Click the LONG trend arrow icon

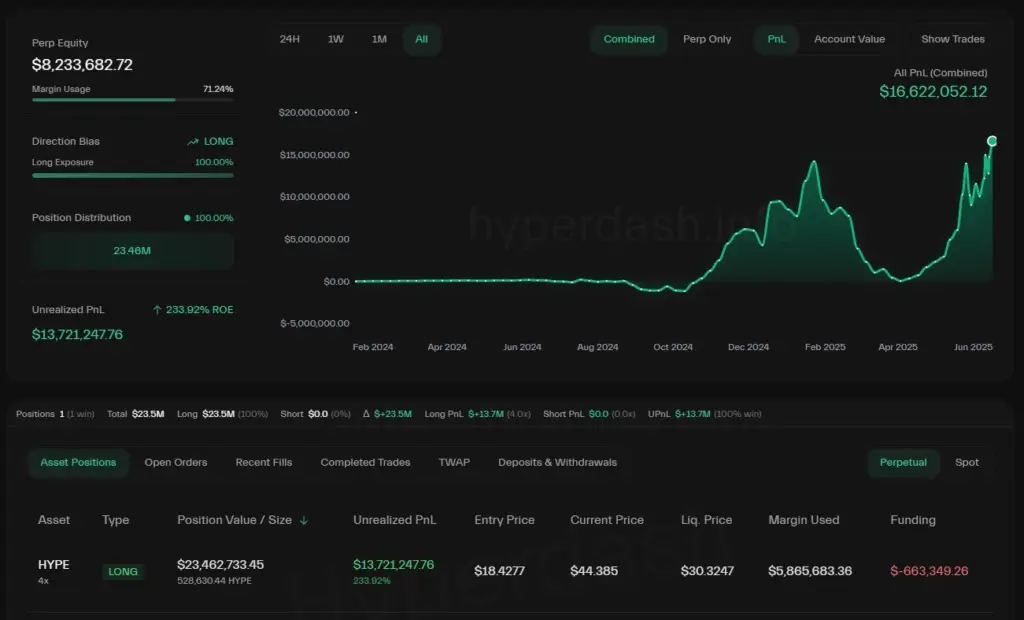193,142
